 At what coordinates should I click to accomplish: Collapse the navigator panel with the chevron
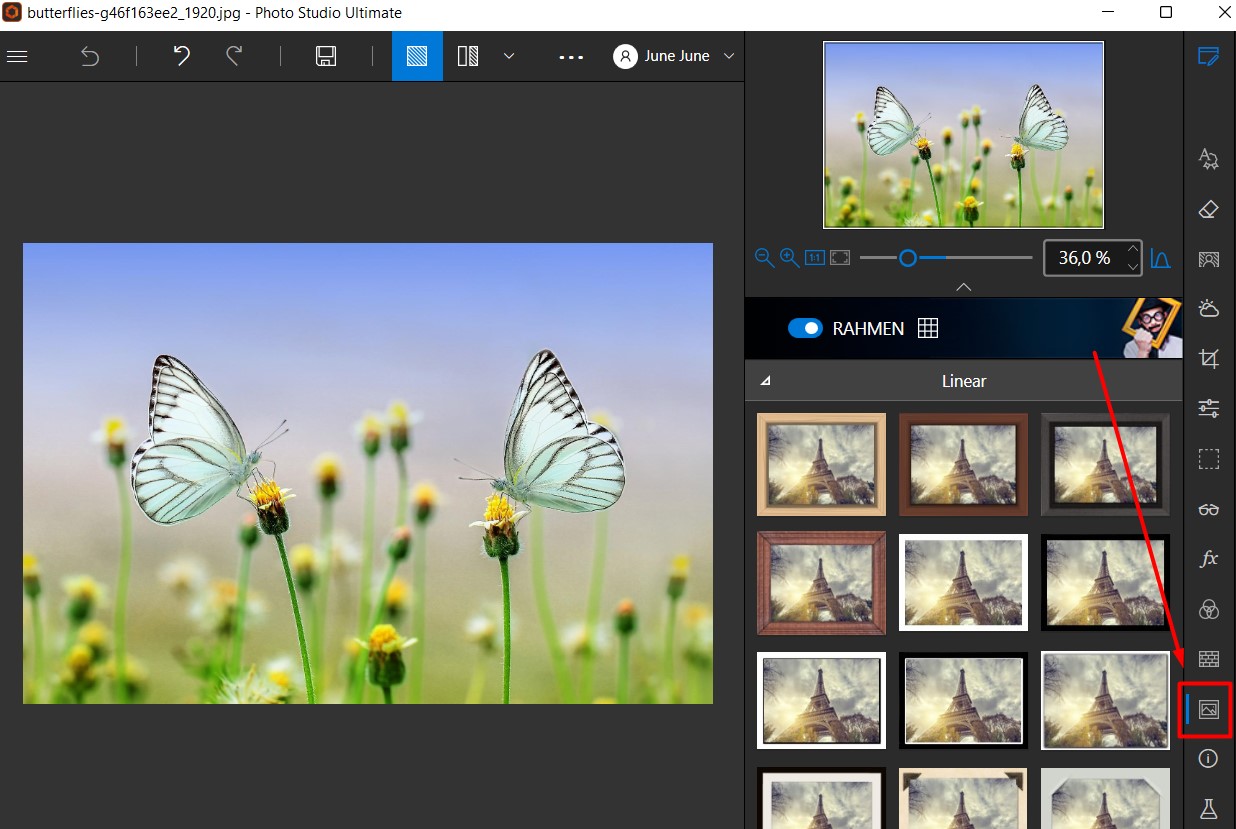click(964, 287)
